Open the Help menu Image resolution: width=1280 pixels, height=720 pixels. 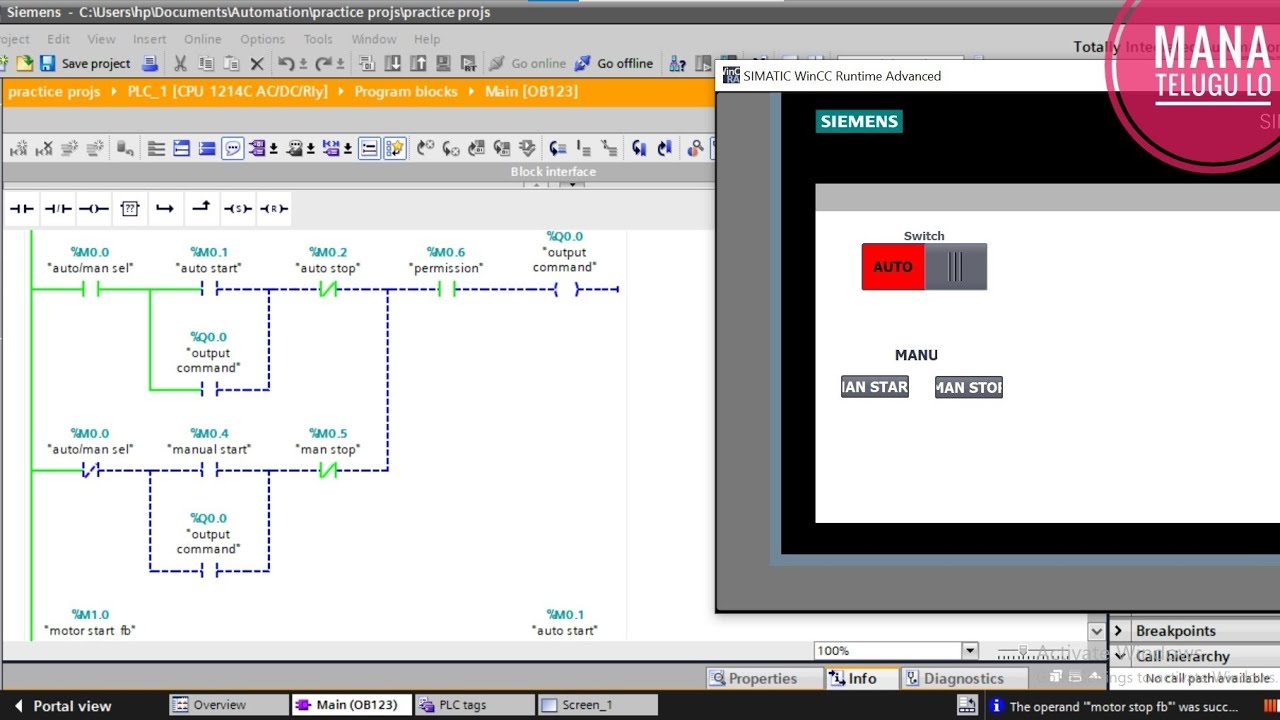point(427,39)
